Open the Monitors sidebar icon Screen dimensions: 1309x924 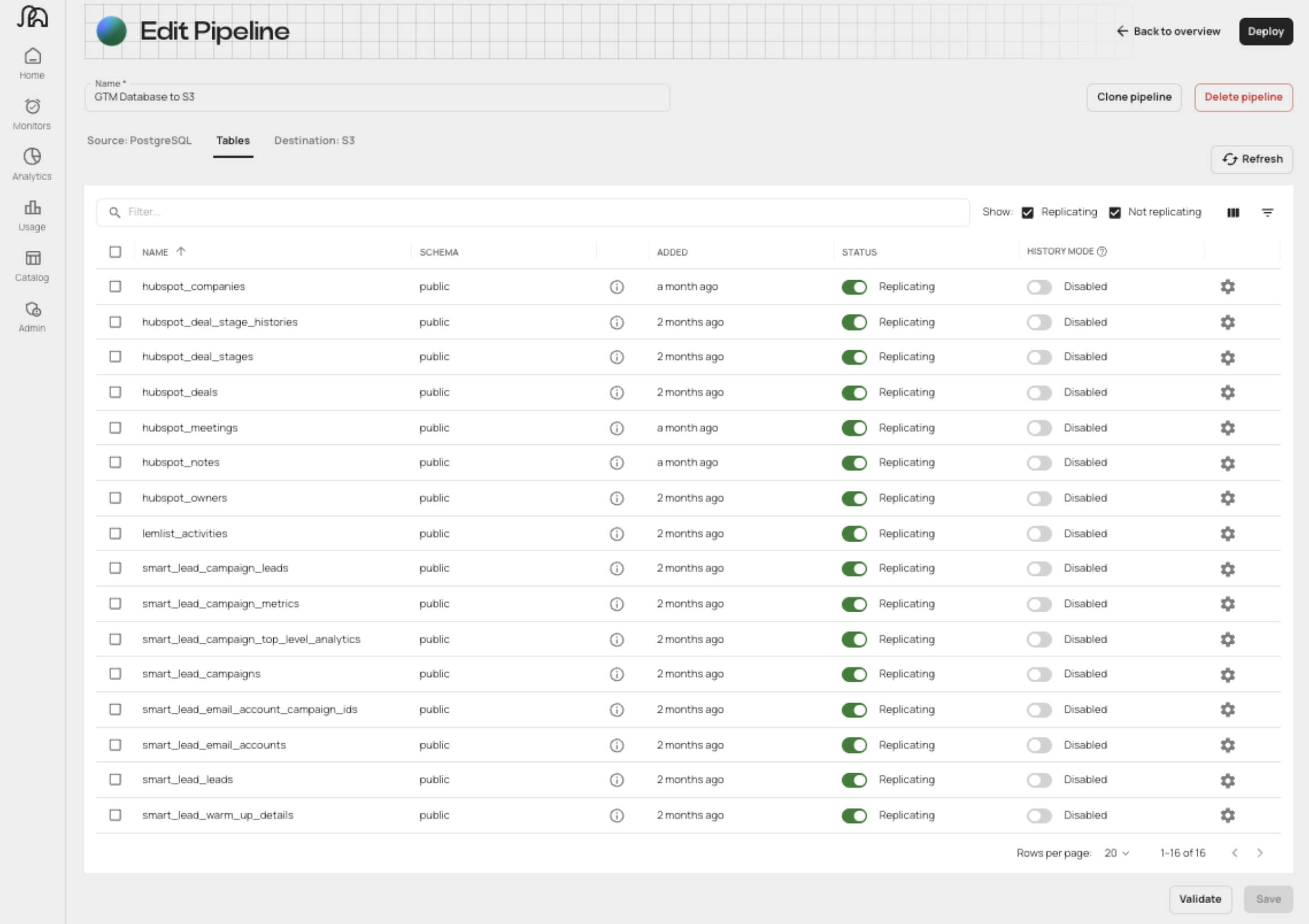tap(32, 114)
